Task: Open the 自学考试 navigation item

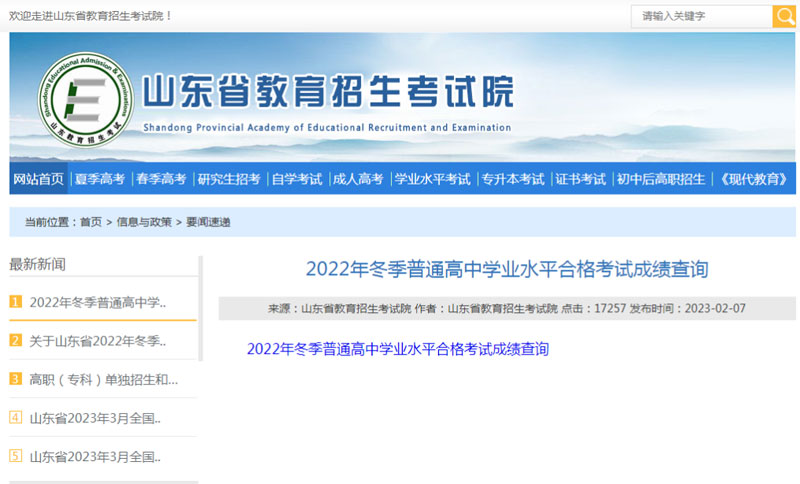Action: [297, 179]
